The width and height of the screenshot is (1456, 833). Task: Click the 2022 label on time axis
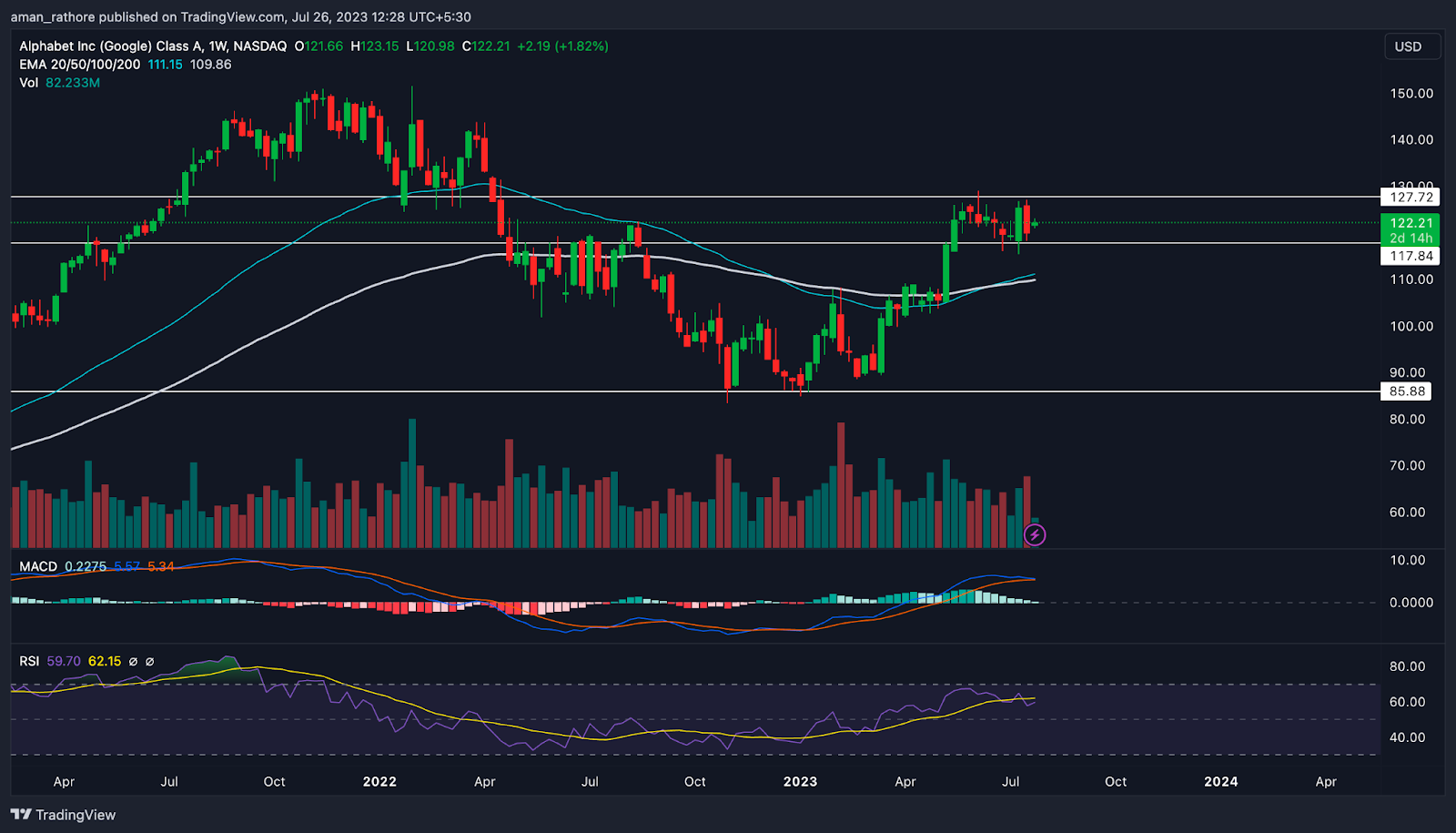(x=379, y=781)
